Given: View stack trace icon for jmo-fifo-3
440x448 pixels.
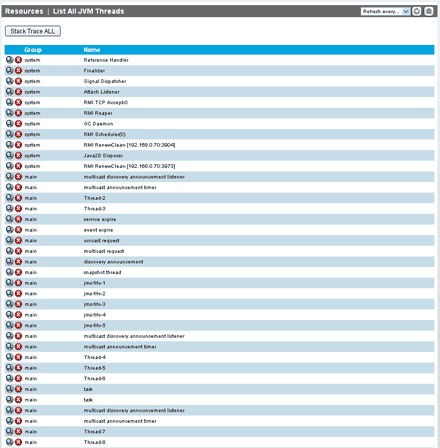Looking at the screenshot, I should (x=10, y=304).
